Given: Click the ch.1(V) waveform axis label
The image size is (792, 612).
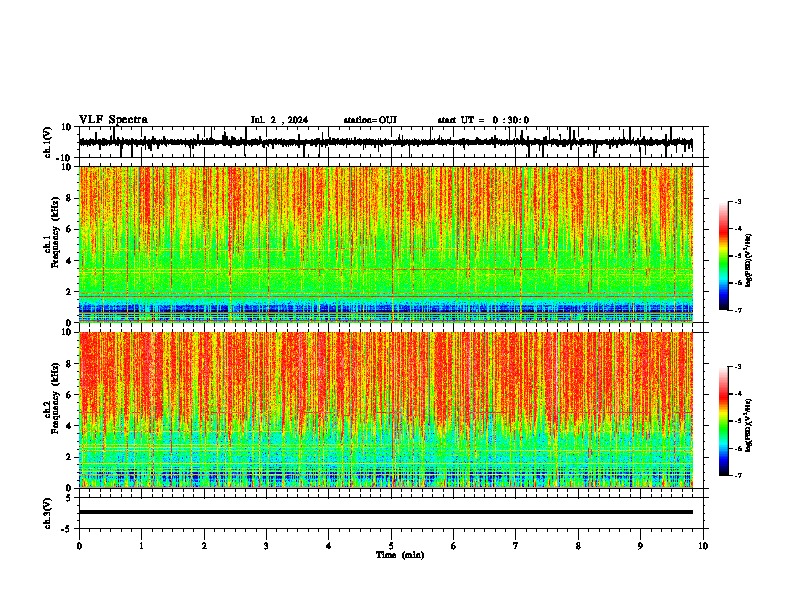Looking at the screenshot, I should tap(48, 142).
